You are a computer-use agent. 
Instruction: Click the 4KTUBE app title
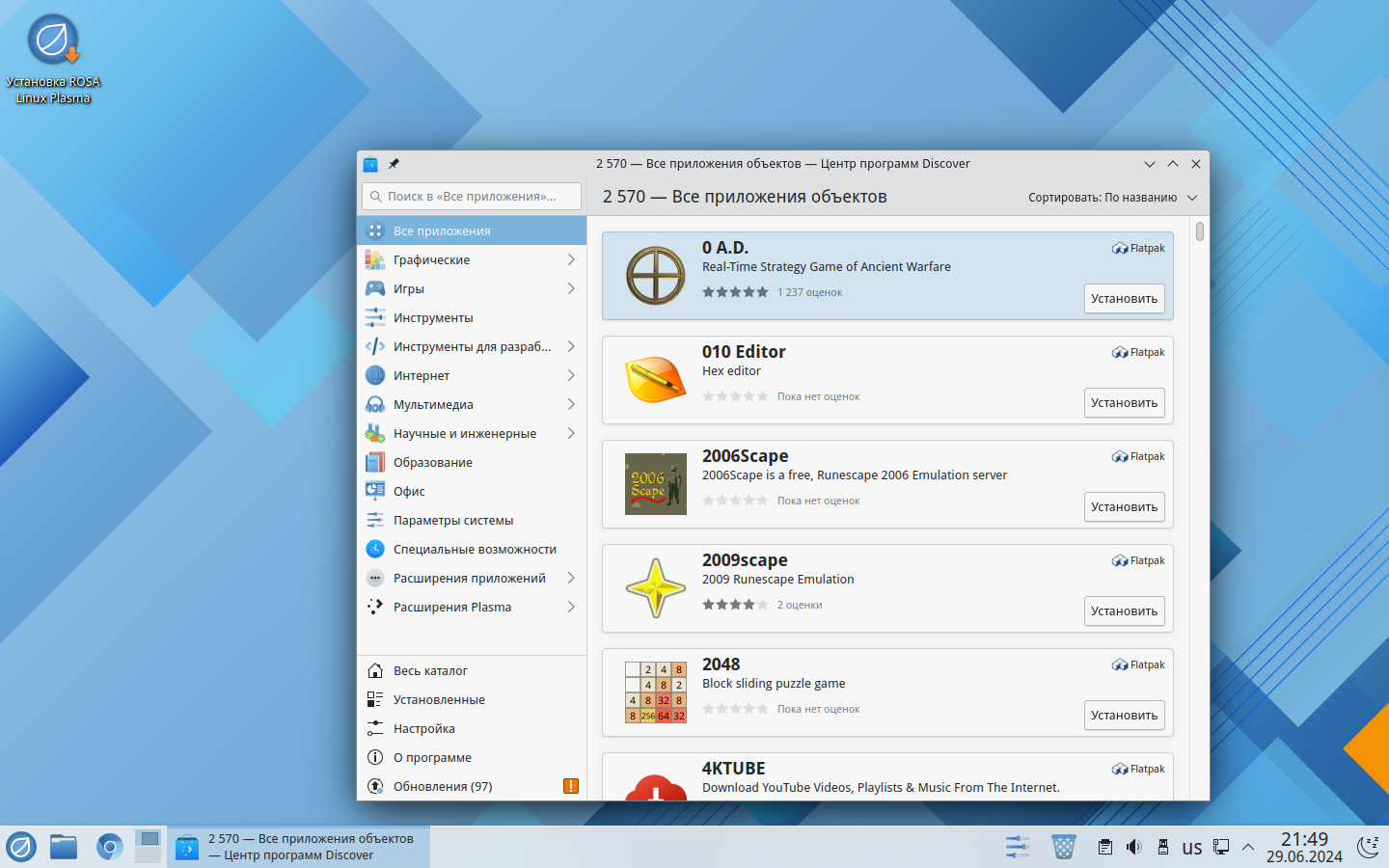coord(734,769)
